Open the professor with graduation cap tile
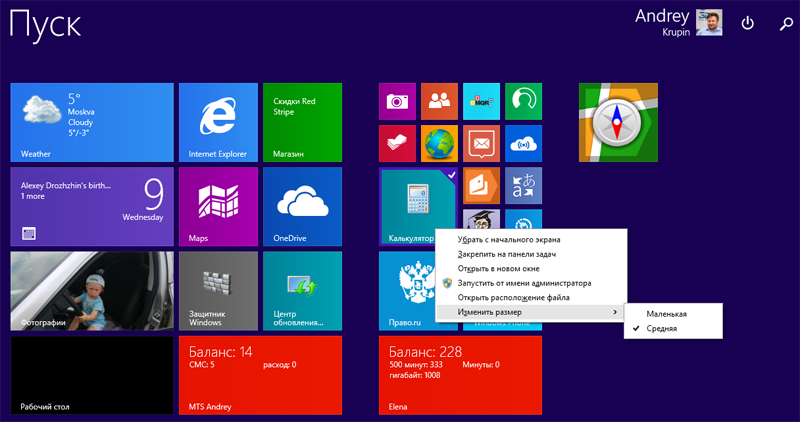Viewport: 800px width, 422px height. (481, 219)
